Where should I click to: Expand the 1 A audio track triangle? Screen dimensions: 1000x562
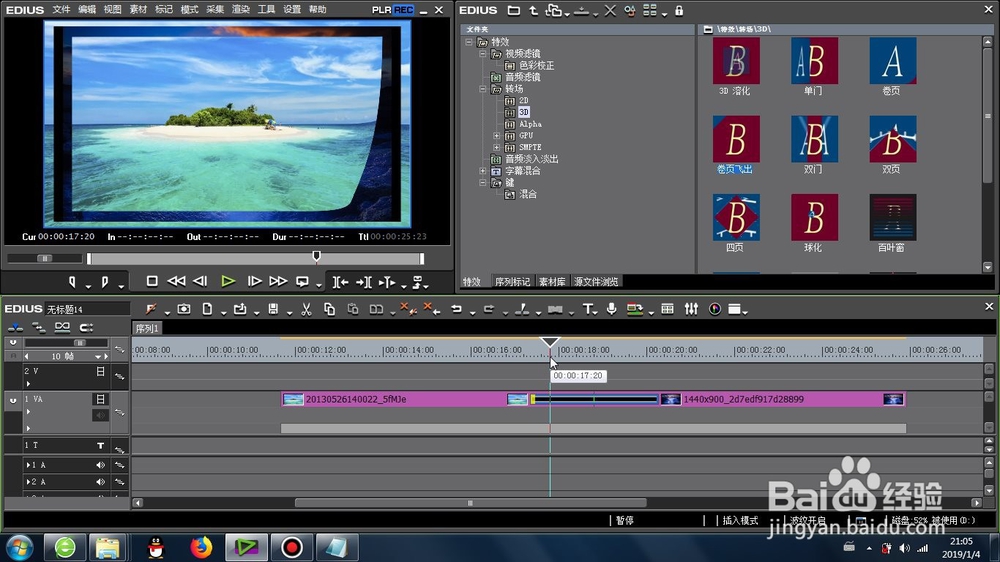pos(28,465)
